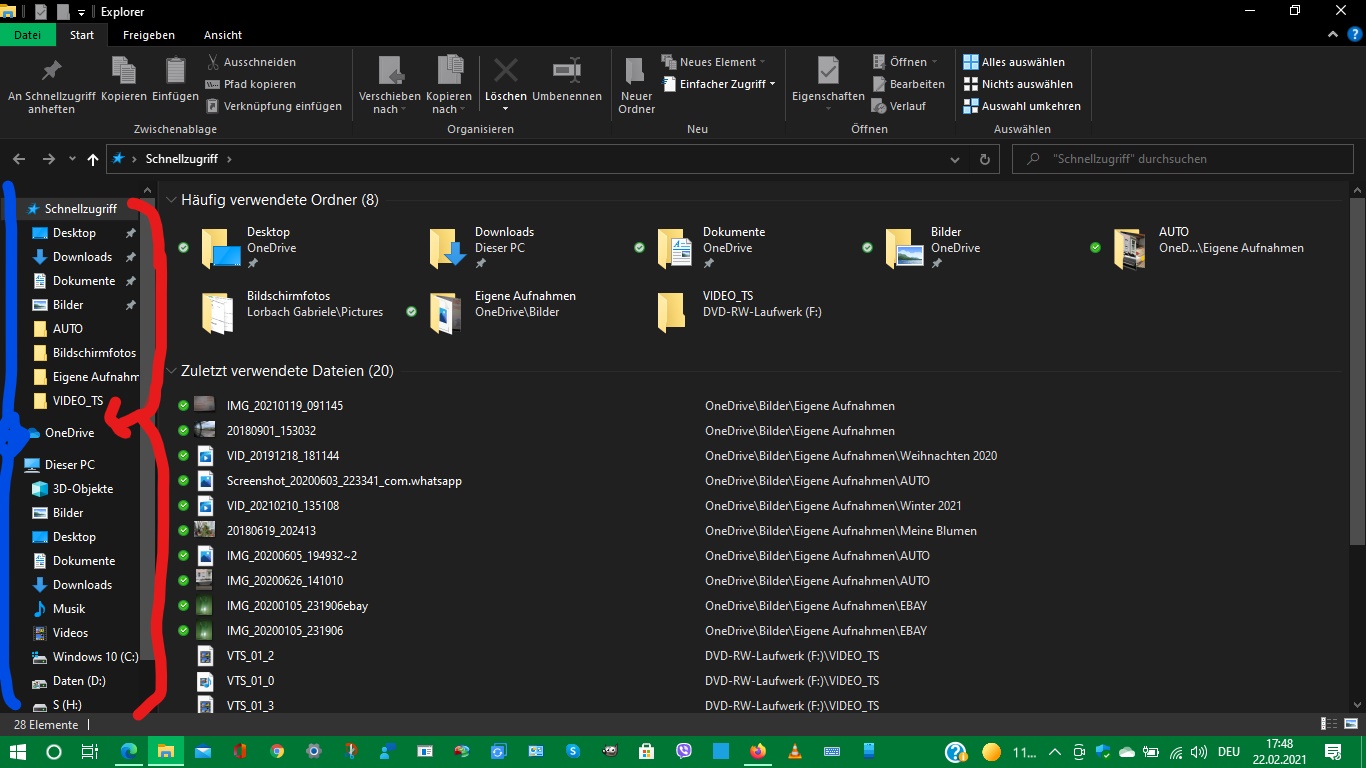Collapse Häufig verwendete Ordner group
This screenshot has width=1366, height=768.
171,200
